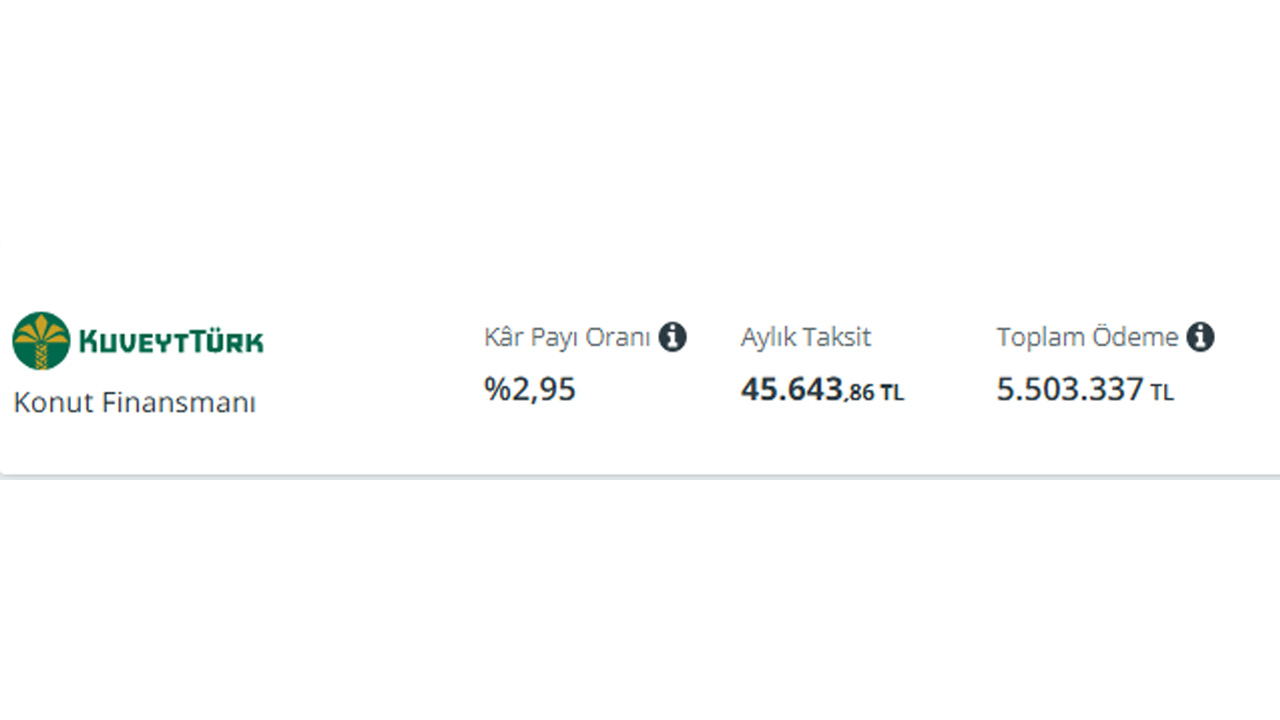Viewport: 1280px width, 720px height.
Task: Click the Toplam Ödeme label
Action: point(1088,338)
